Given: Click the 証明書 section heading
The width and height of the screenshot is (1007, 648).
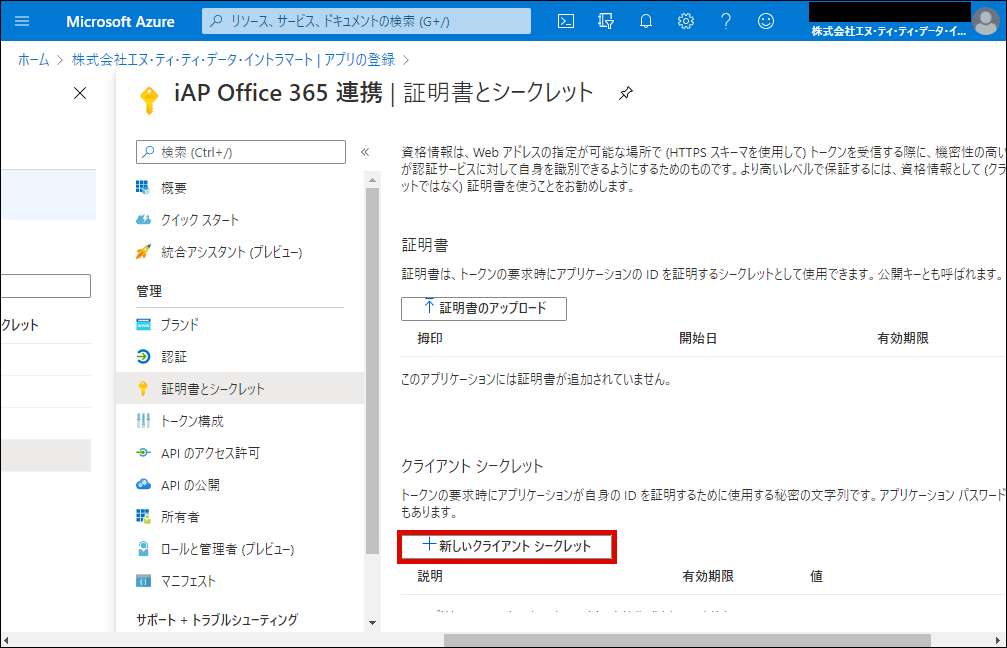Looking at the screenshot, I should 425,245.
